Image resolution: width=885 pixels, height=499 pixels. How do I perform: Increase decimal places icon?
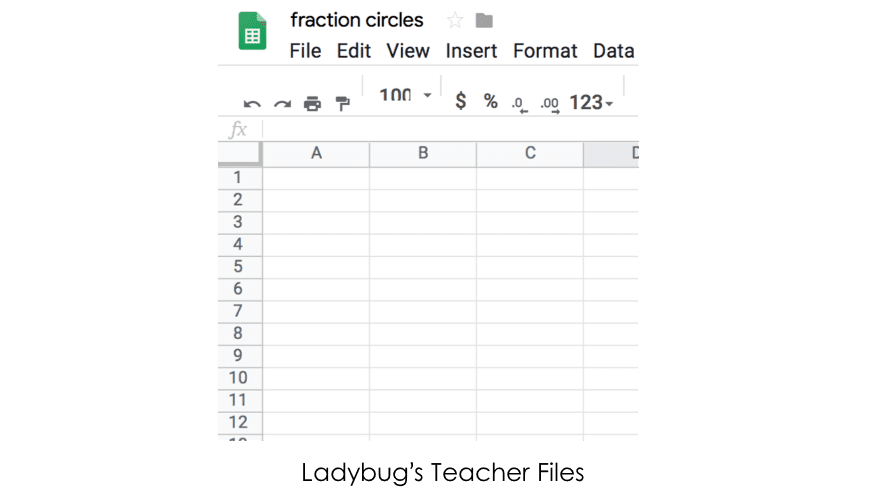coord(550,104)
